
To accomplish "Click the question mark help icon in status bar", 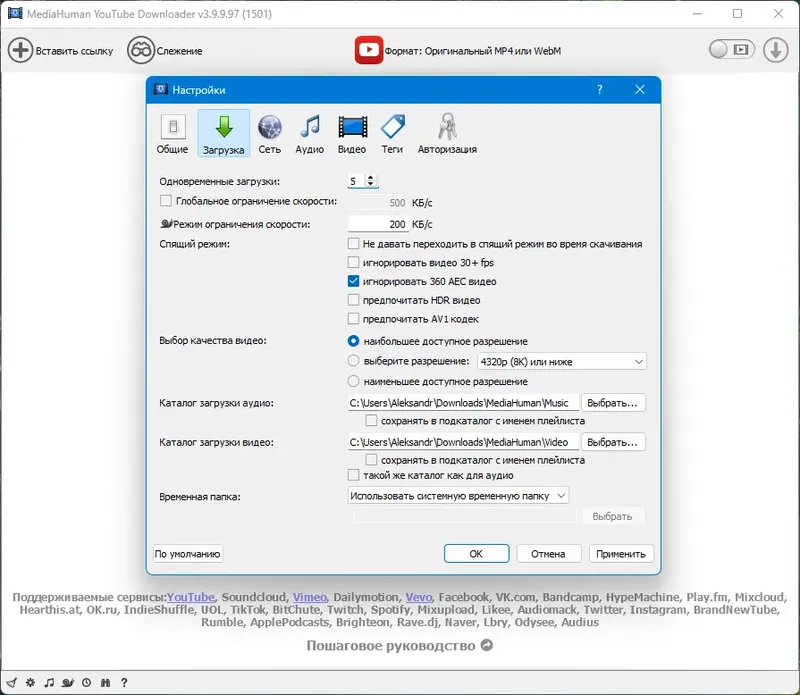I will click(x=124, y=682).
